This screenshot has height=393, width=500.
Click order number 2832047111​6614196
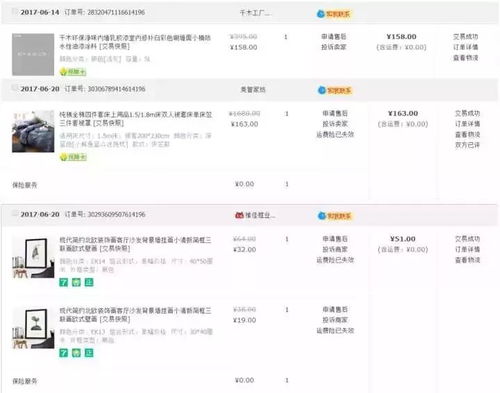click(116, 12)
